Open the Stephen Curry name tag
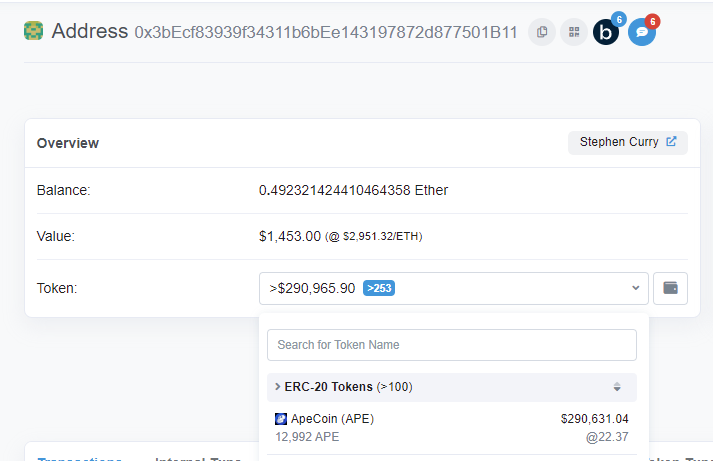This screenshot has height=461, width=713. click(x=628, y=143)
